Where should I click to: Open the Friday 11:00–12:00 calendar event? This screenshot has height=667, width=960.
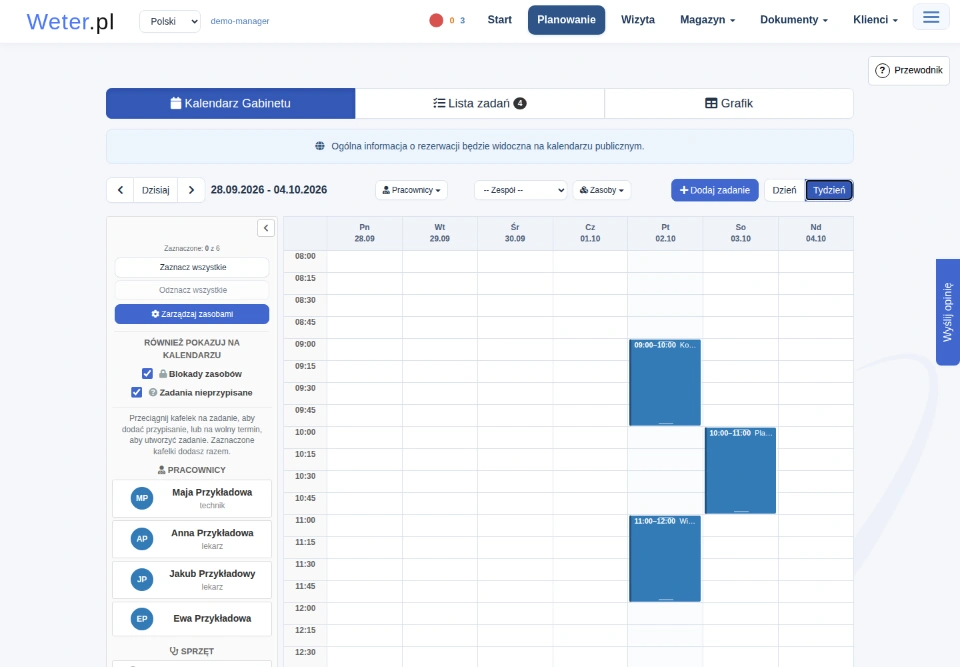point(665,559)
